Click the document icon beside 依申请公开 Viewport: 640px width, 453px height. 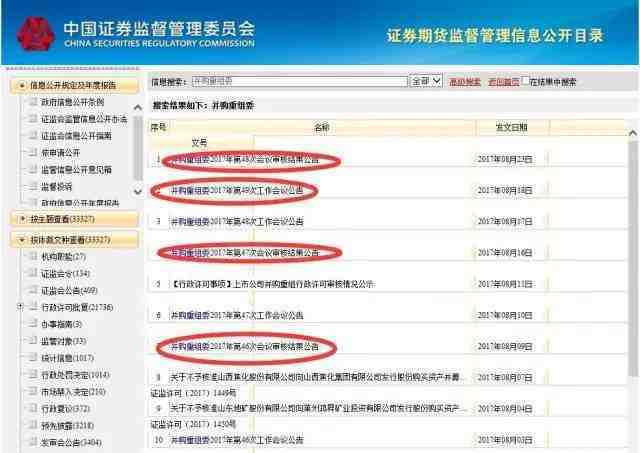(x=33, y=153)
